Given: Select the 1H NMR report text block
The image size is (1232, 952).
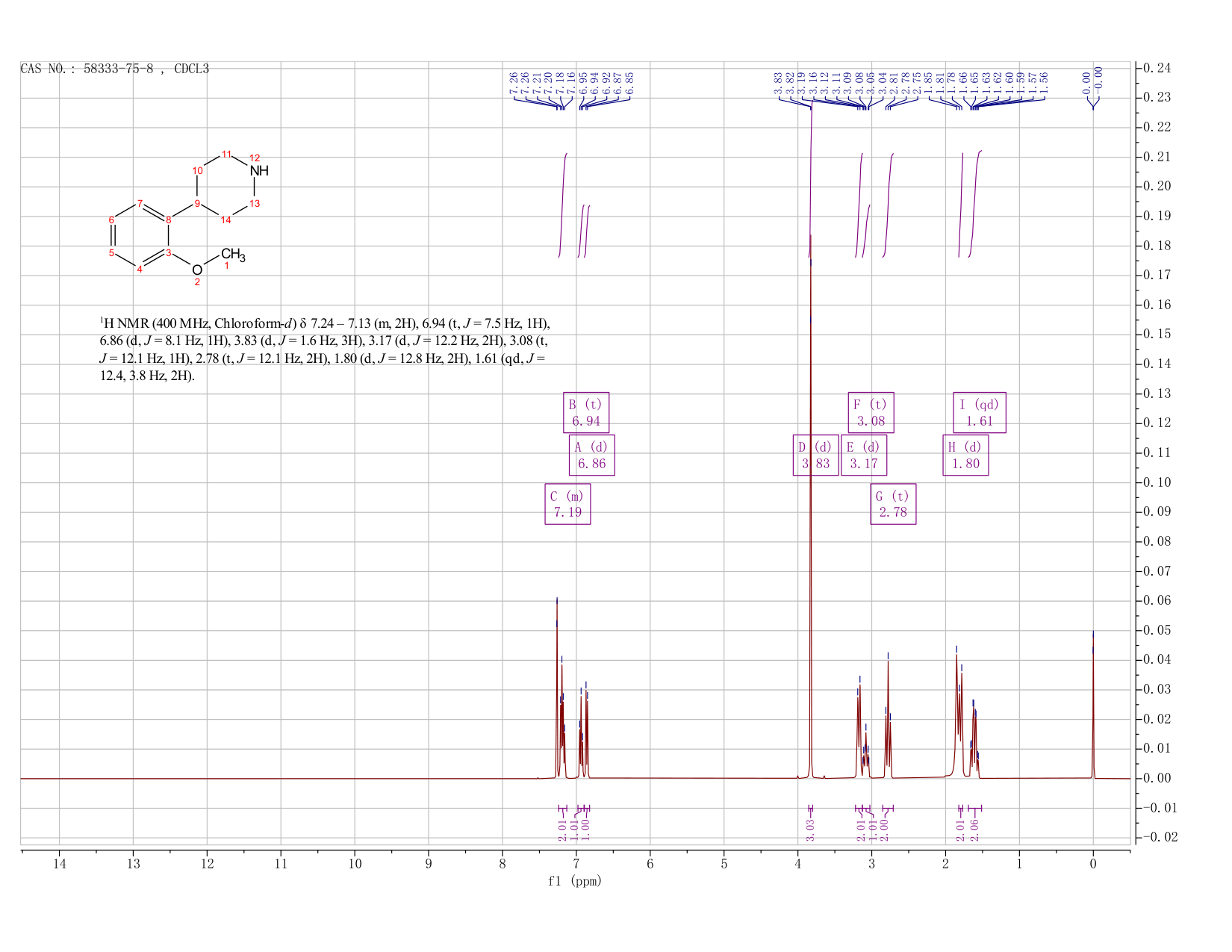Looking at the screenshot, I should (326, 349).
